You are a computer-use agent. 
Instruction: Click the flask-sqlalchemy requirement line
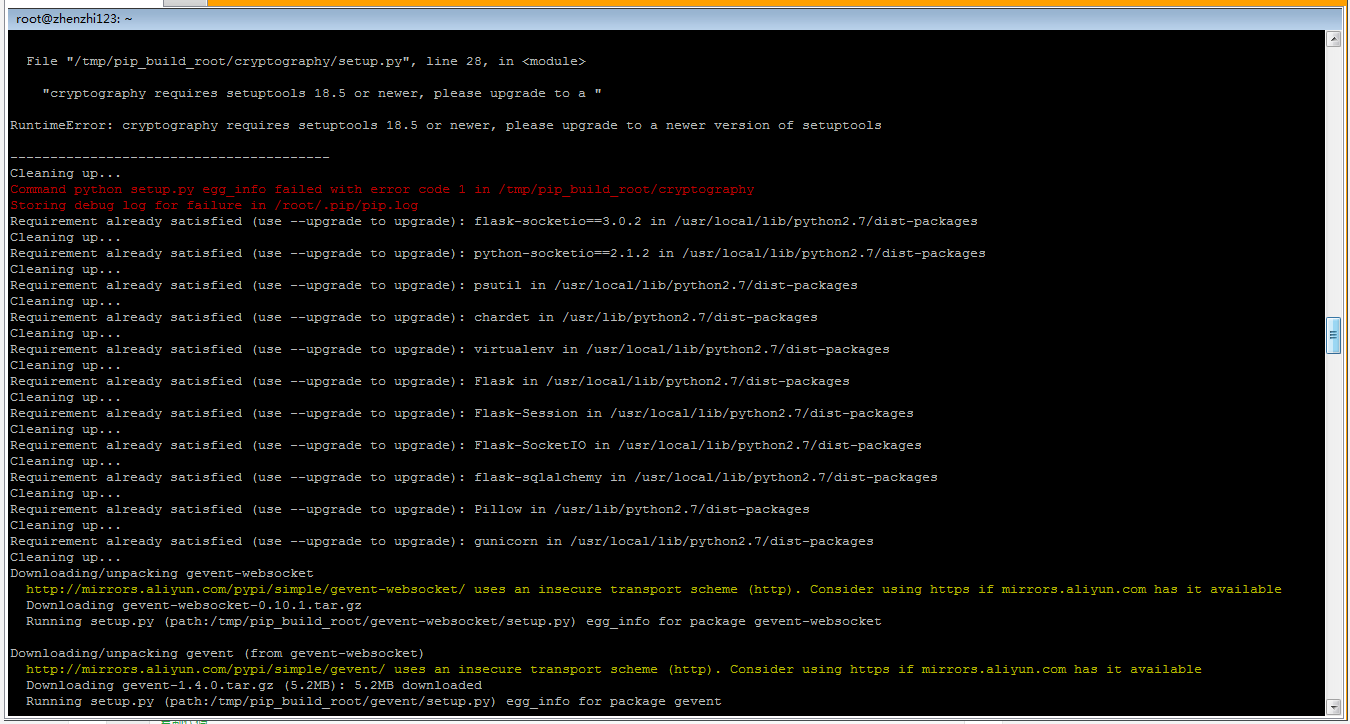474,478
